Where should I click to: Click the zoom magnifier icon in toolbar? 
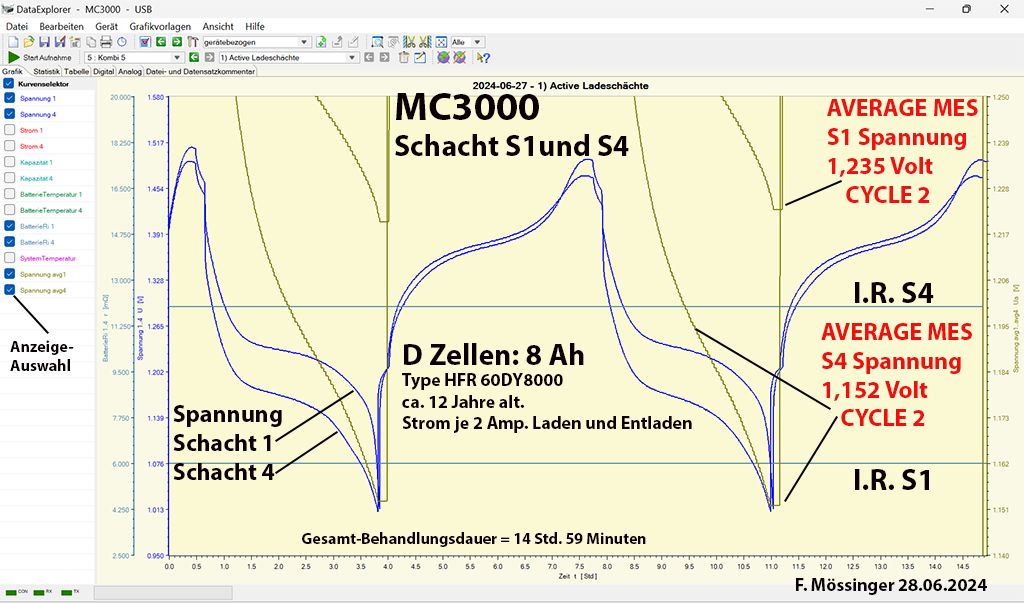click(377, 42)
